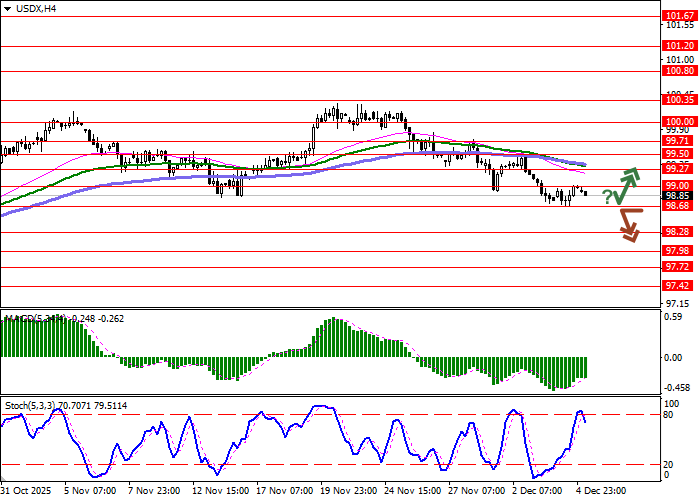The width and height of the screenshot is (700, 500).
Task: Click the green upward arrow icon
Action: pyautogui.click(x=627, y=182)
